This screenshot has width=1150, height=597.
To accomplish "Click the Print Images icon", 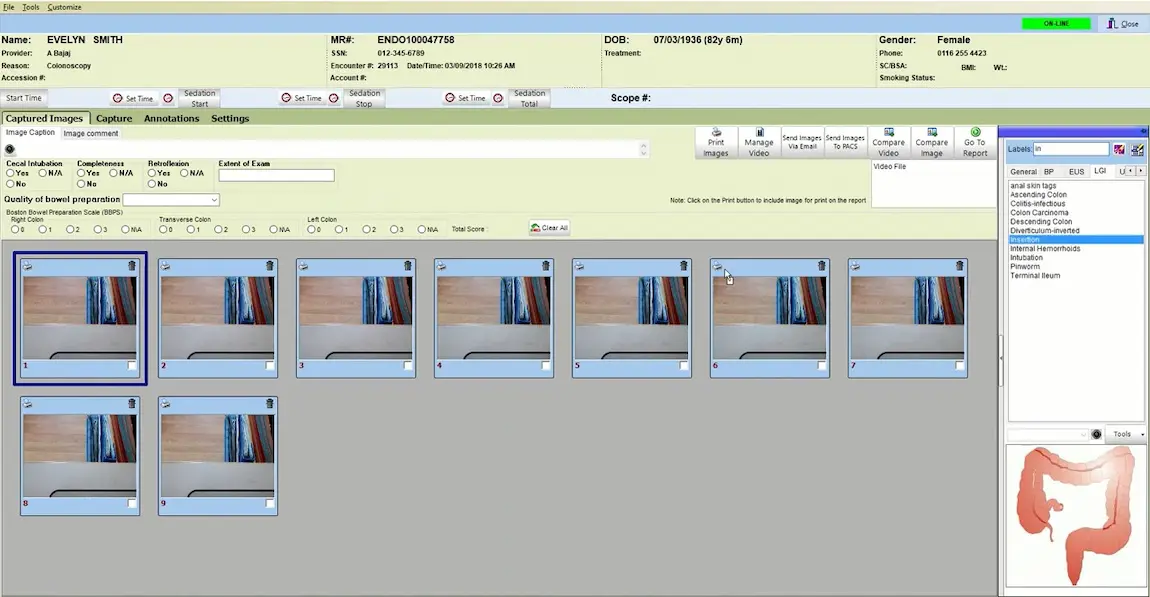I will coord(716,141).
